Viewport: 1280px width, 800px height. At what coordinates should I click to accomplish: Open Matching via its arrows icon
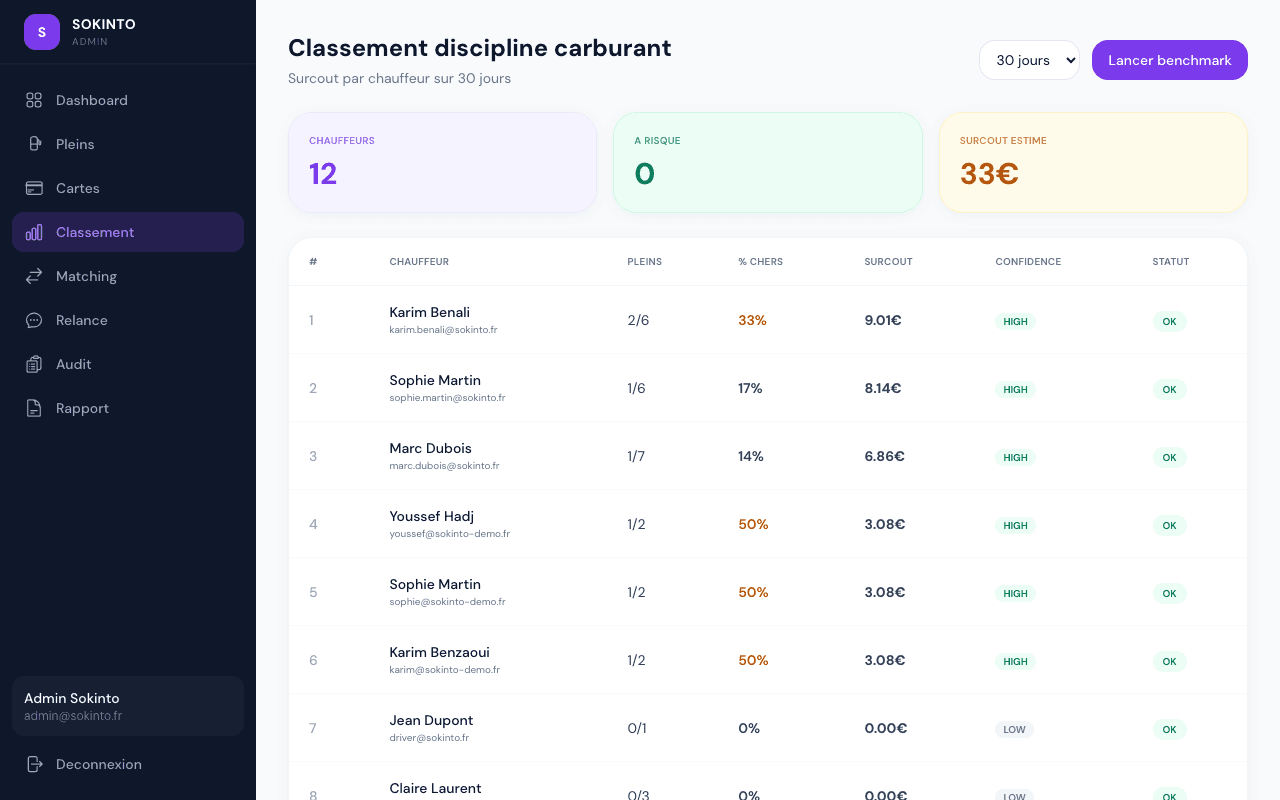coord(33,276)
